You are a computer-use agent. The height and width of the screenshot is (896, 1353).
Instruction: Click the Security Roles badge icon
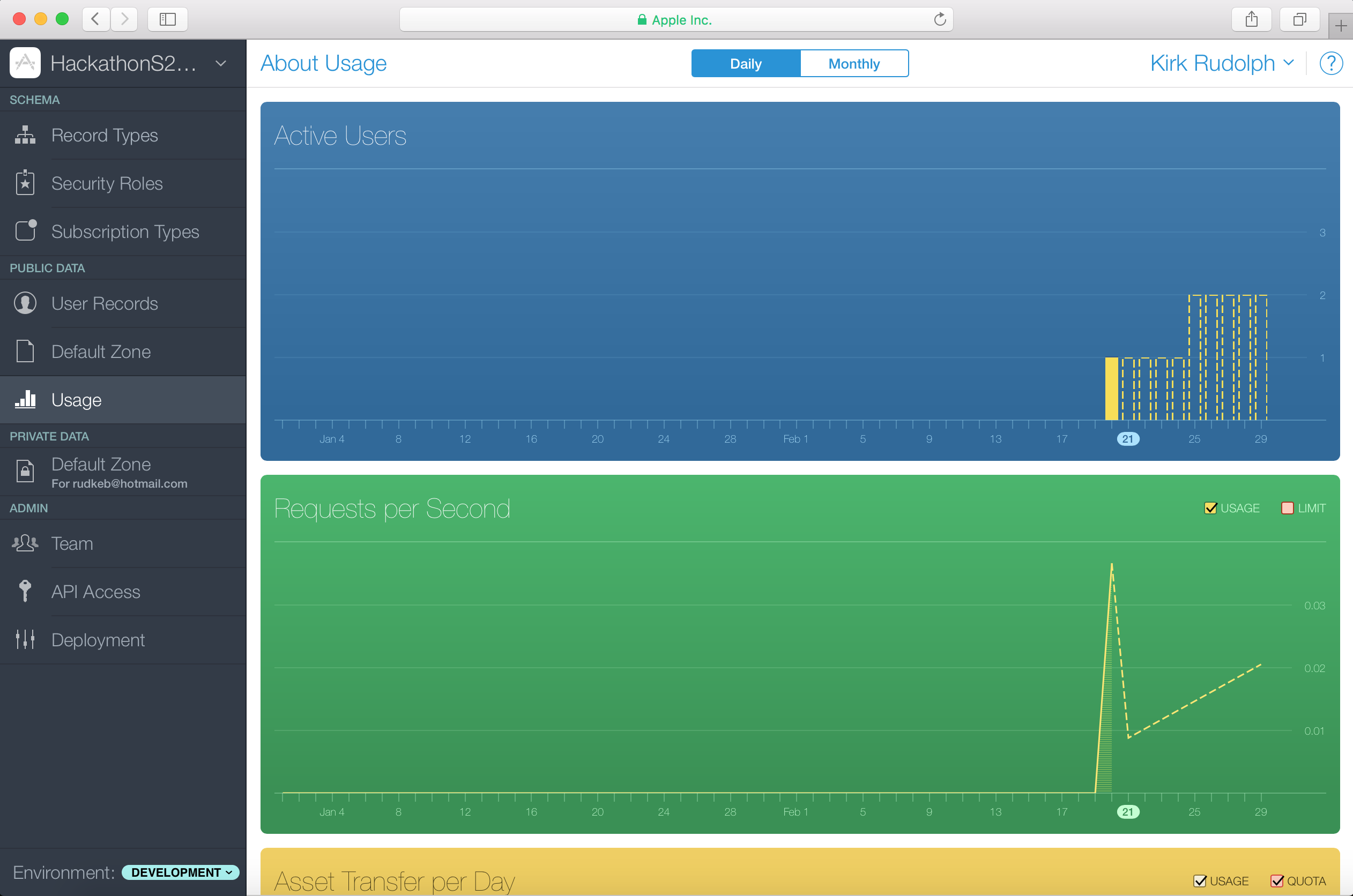[x=25, y=183]
